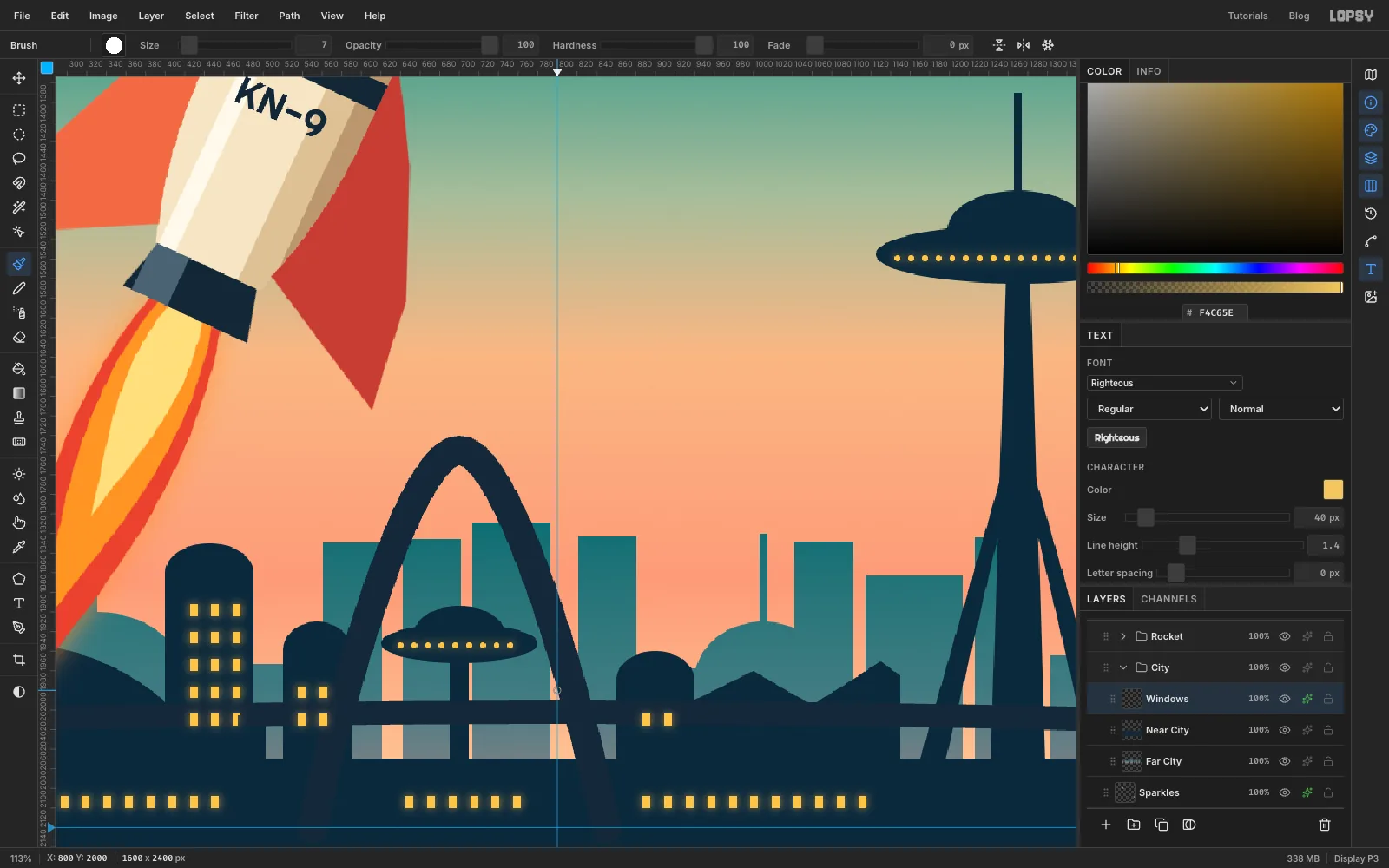Select the Polygon shape tool
Viewport: 1389px width, 868px height.
[19, 579]
